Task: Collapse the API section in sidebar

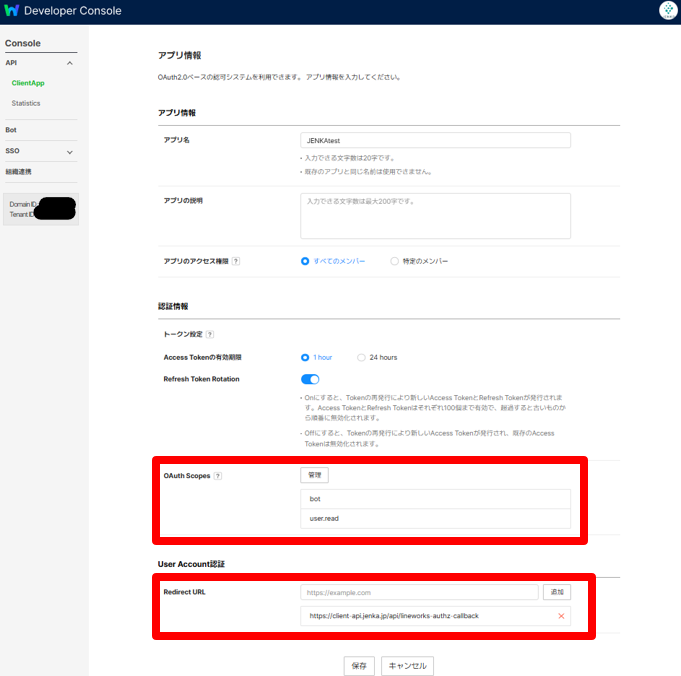Action: tap(70, 63)
